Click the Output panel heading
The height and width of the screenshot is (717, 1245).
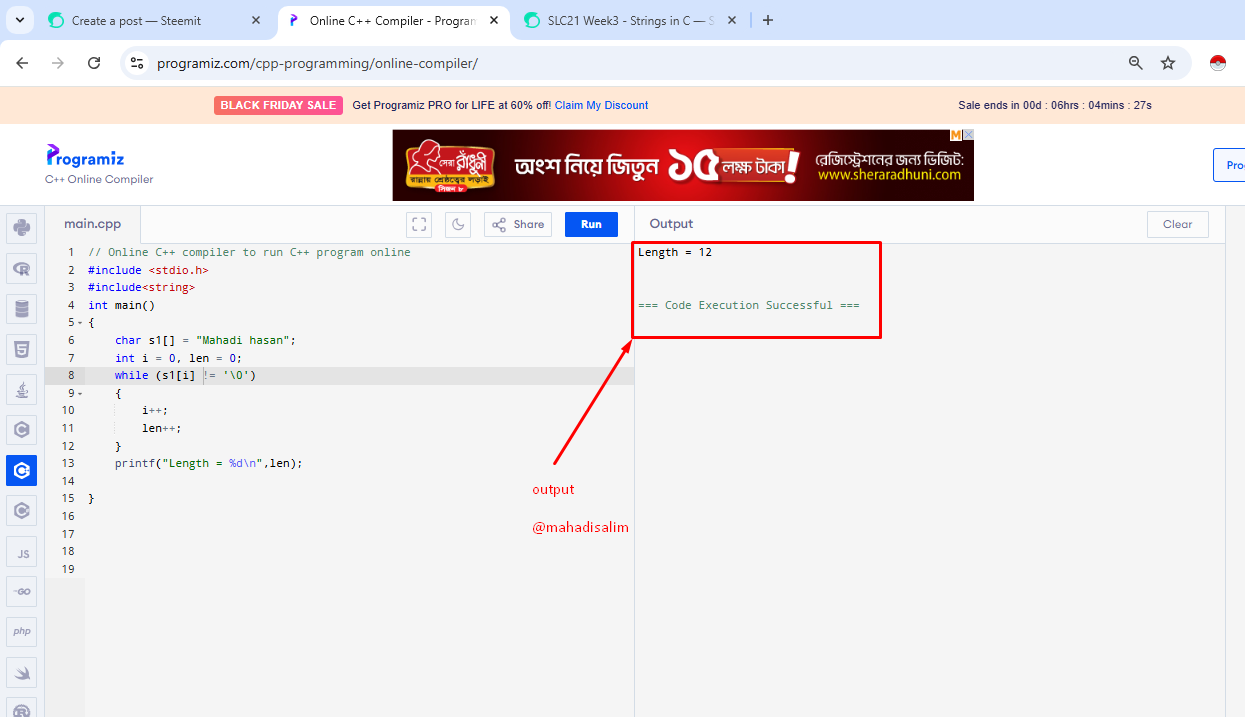coord(671,224)
